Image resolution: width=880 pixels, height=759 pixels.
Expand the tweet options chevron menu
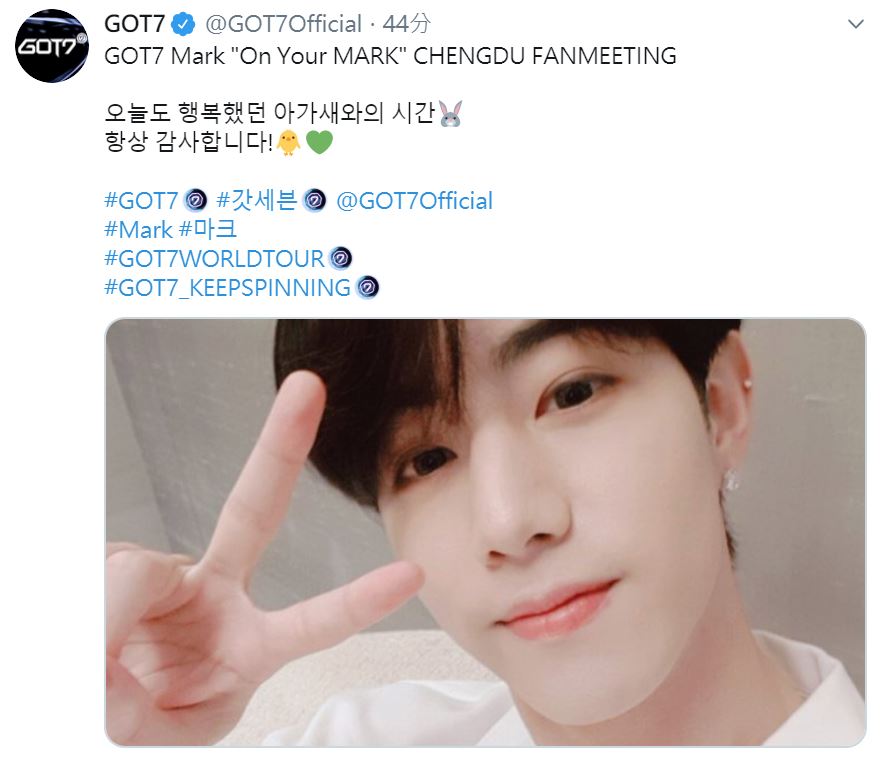855,24
